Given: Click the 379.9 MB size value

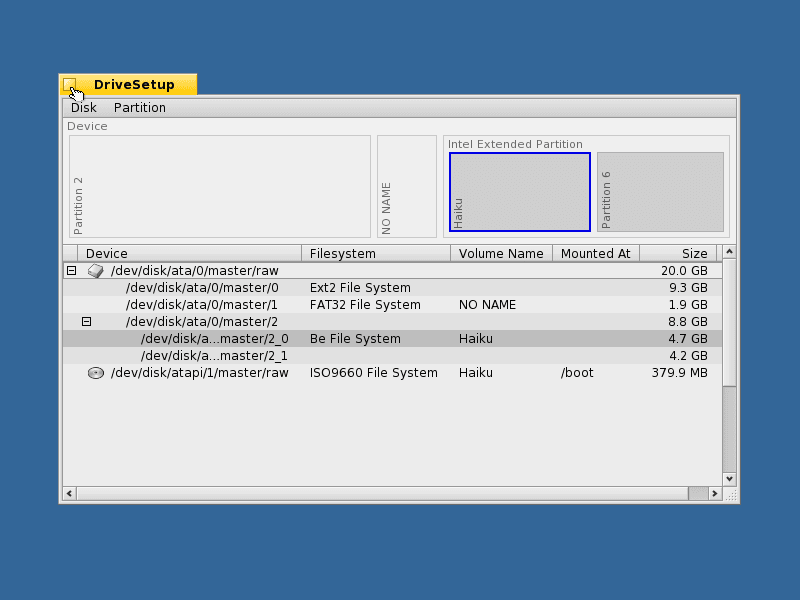Looking at the screenshot, I should [680, 373].
